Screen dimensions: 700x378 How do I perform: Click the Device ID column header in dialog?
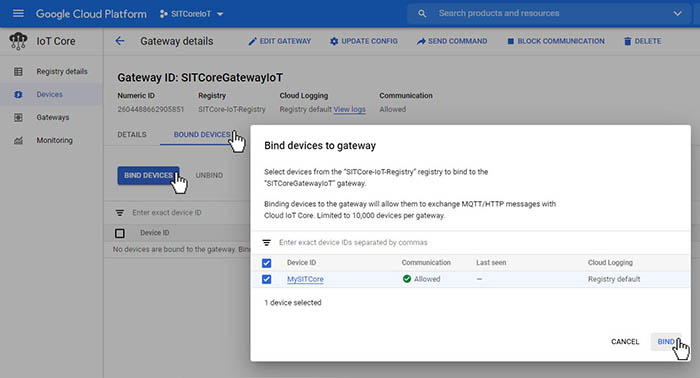click(301, 263)
